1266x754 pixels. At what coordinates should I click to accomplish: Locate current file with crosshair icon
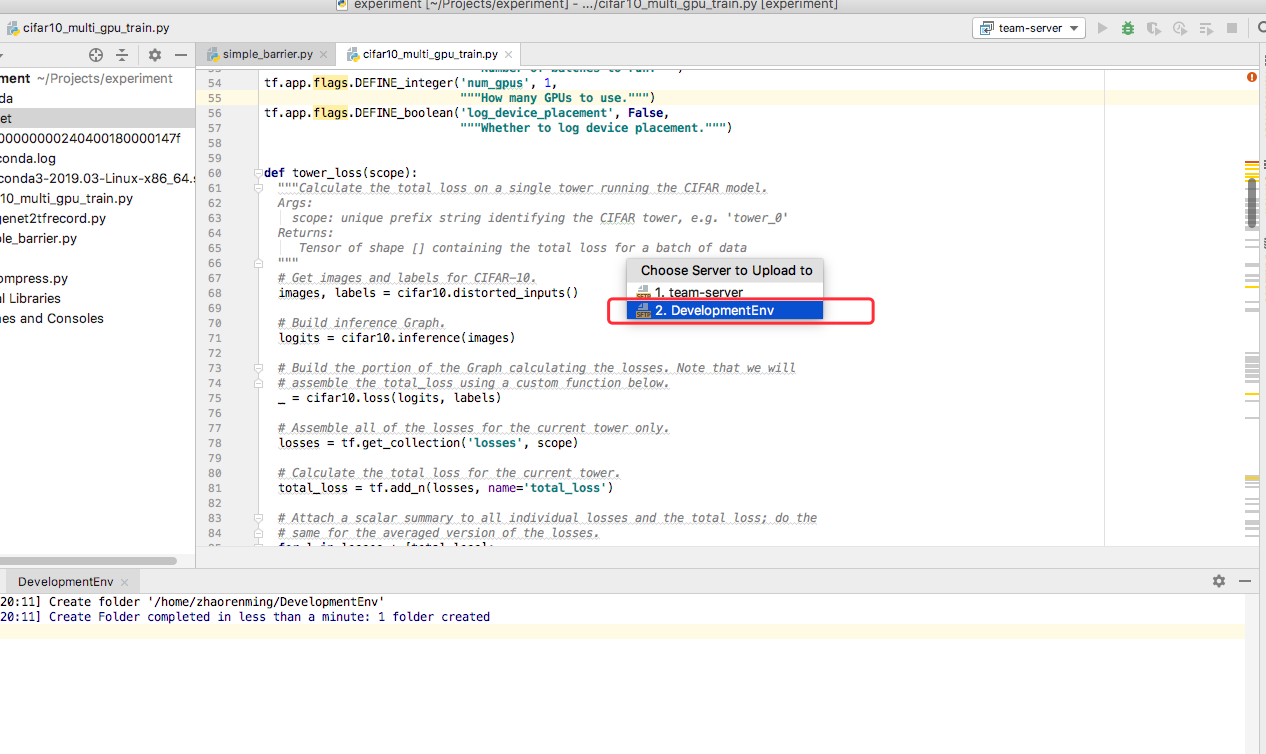coord(96,55)
